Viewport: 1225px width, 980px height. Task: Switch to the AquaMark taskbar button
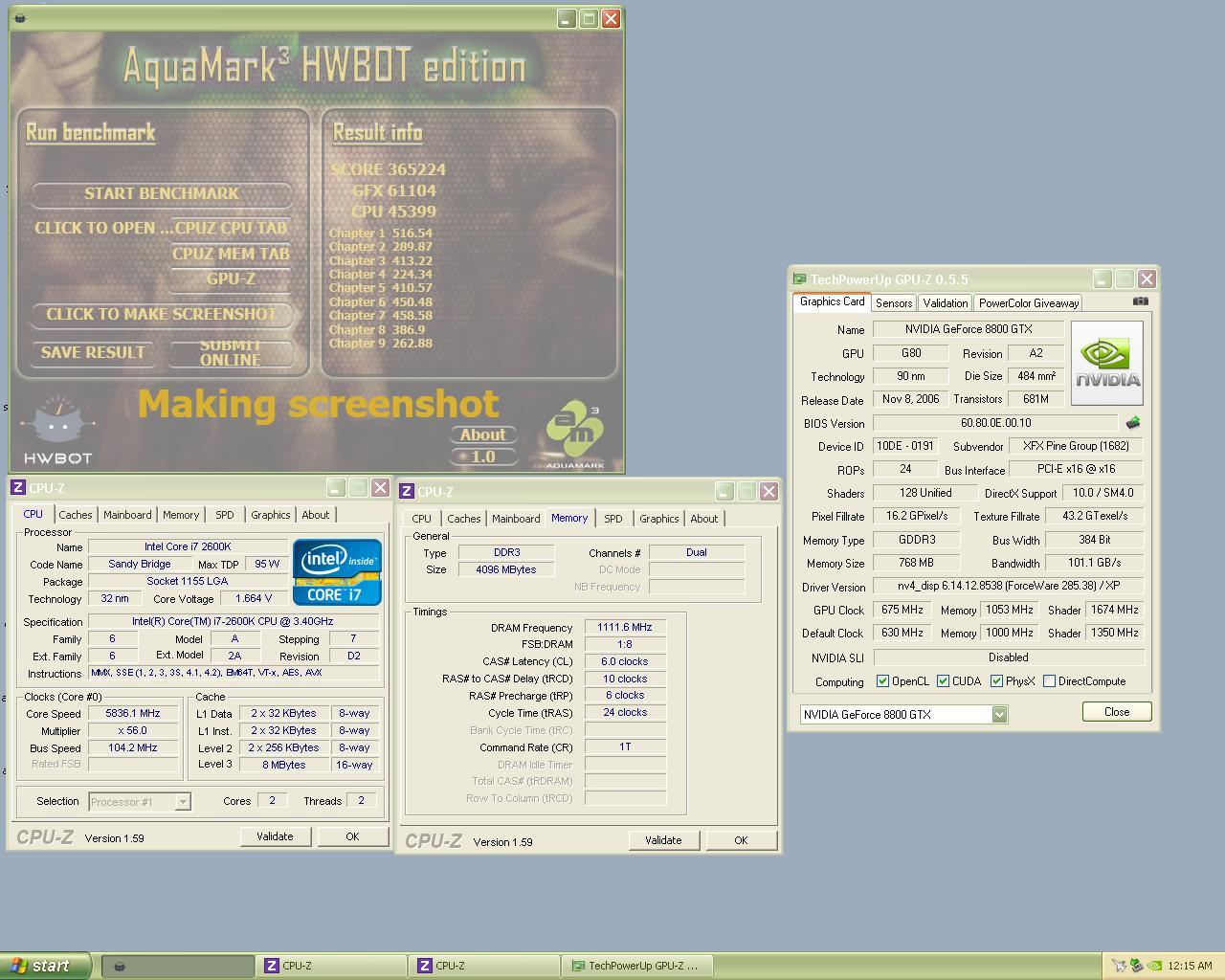pos(177,966)
